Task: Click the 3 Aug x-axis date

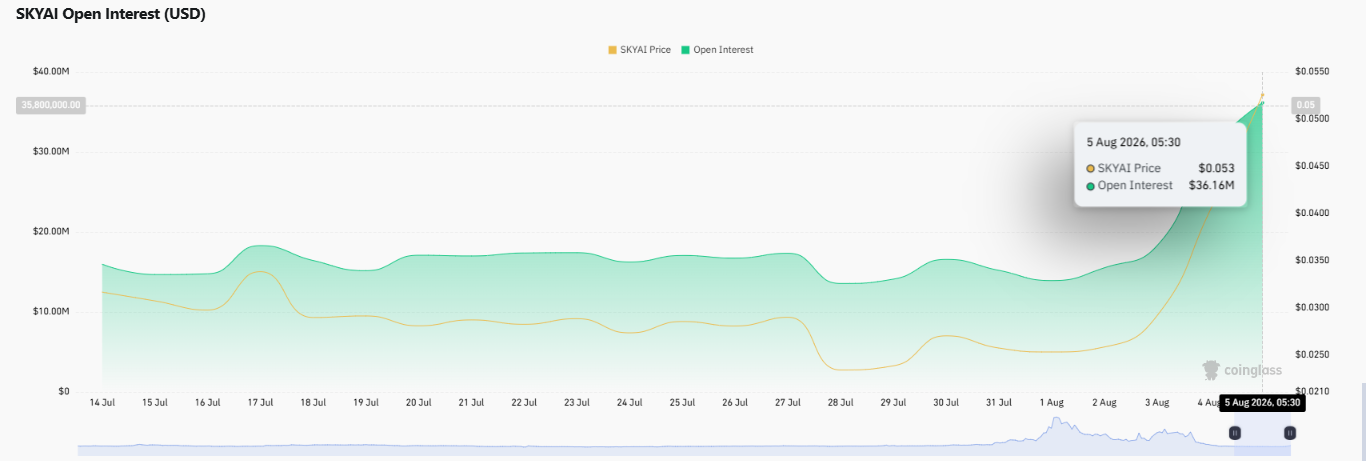Action: click(x=1157, y=402)
